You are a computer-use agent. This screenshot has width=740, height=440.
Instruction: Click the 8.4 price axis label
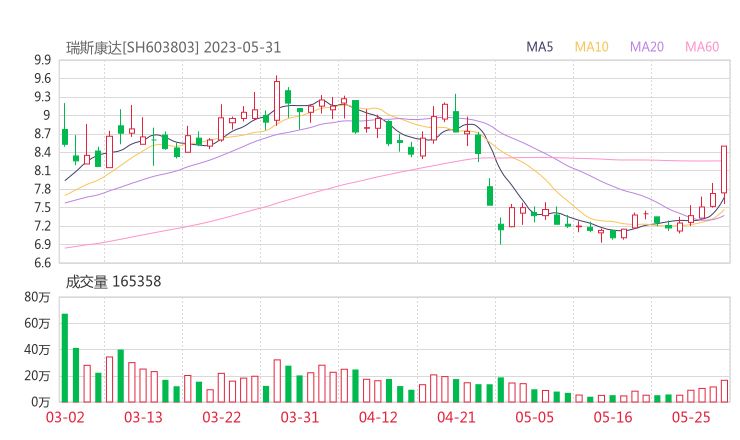[42, 152]
